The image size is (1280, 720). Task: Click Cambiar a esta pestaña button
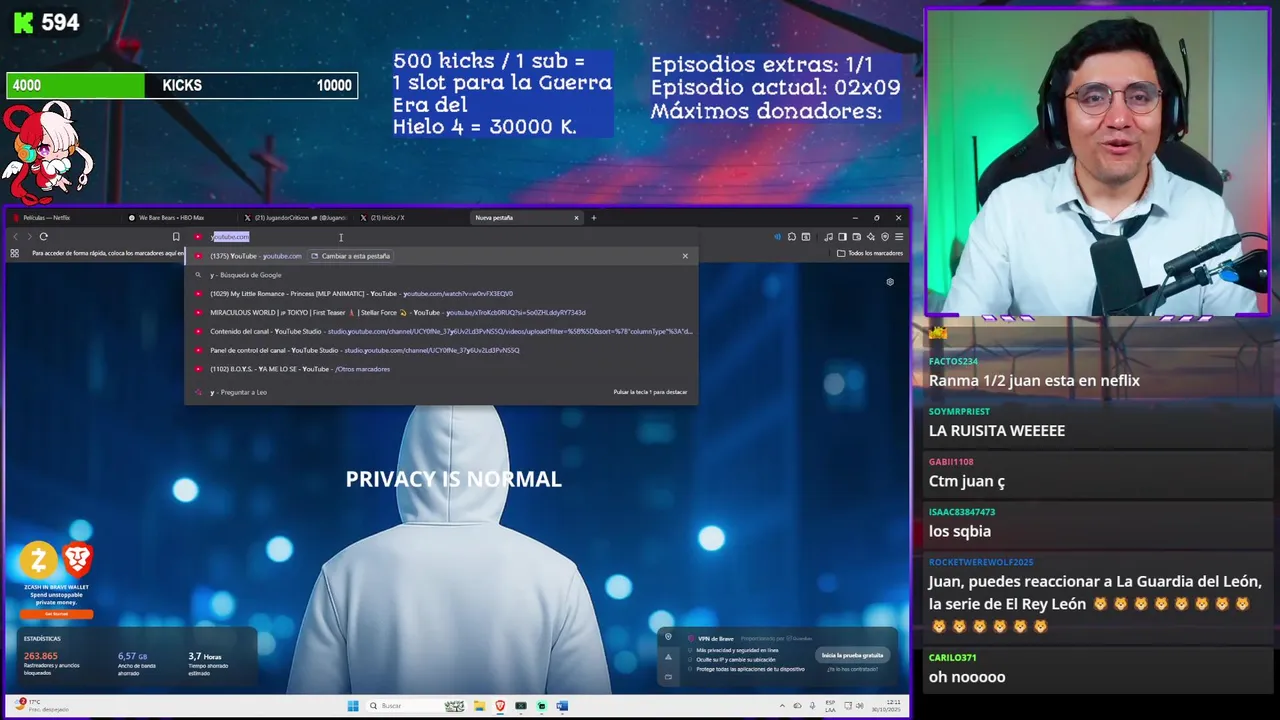coord(350,256)
